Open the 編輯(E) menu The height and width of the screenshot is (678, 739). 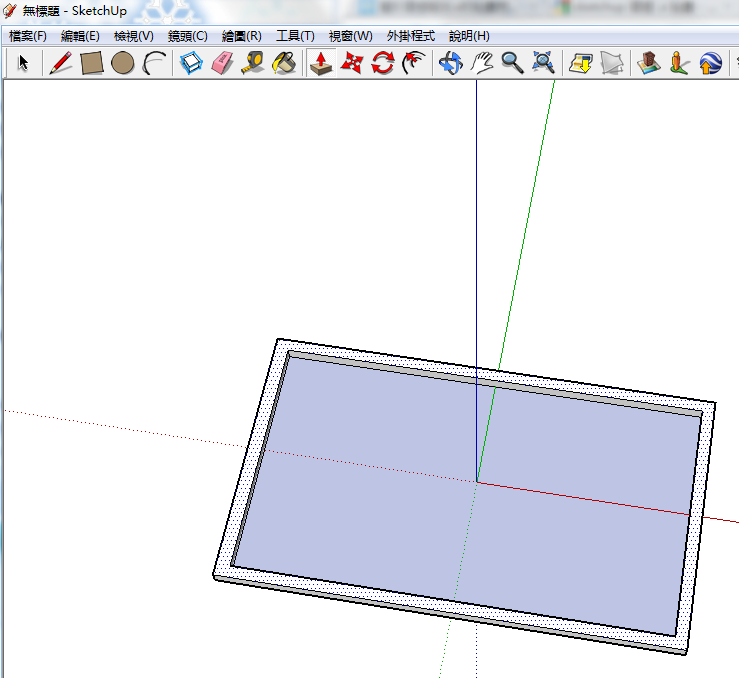[80, 36]
